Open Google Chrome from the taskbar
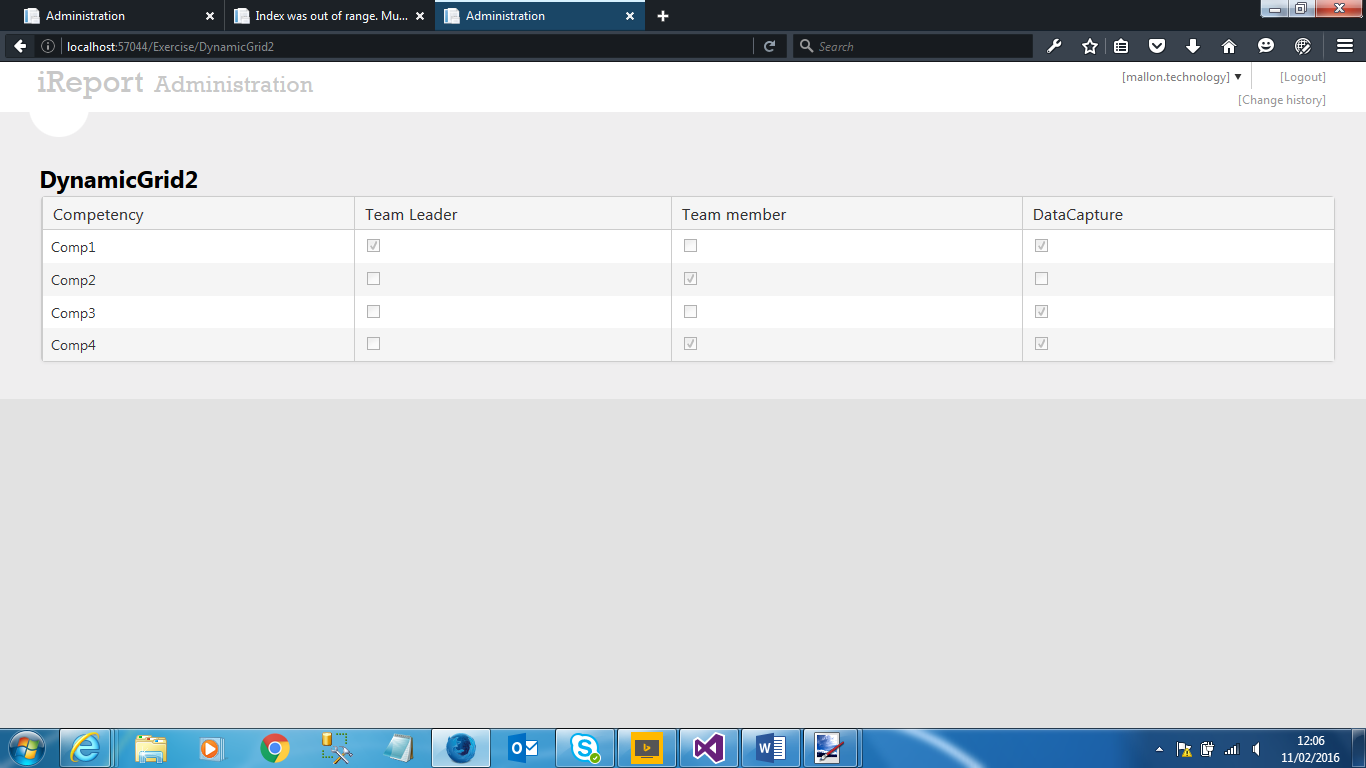 pos(275,748)
